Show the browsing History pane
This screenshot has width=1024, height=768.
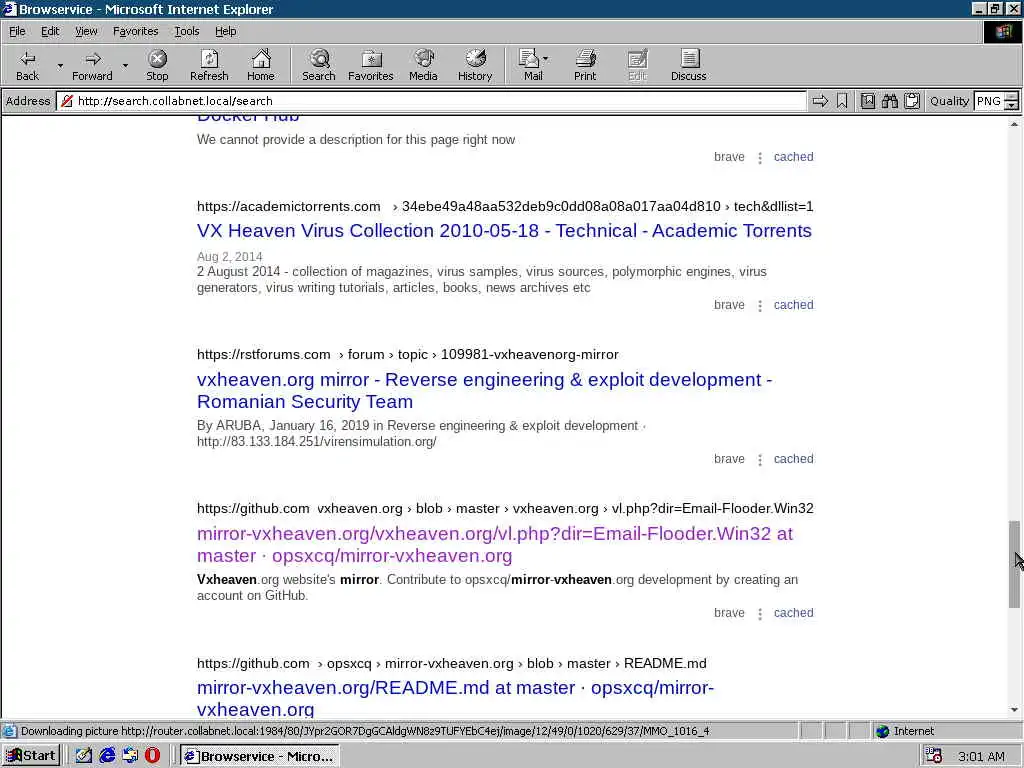(475, 65)
